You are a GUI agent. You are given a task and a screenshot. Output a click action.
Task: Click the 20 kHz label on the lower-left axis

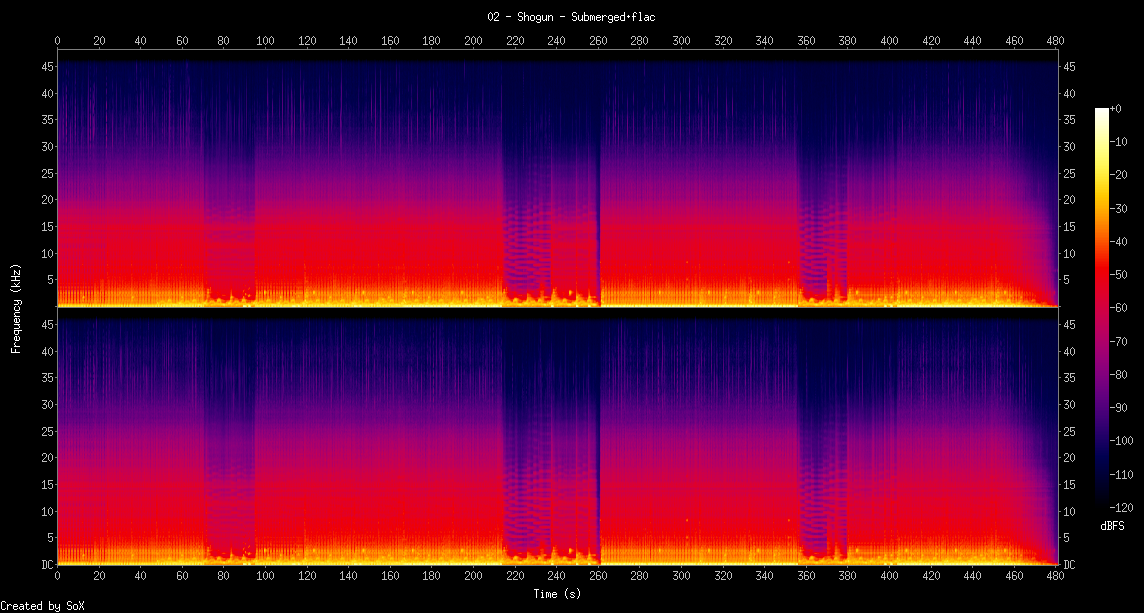point(46,458)
